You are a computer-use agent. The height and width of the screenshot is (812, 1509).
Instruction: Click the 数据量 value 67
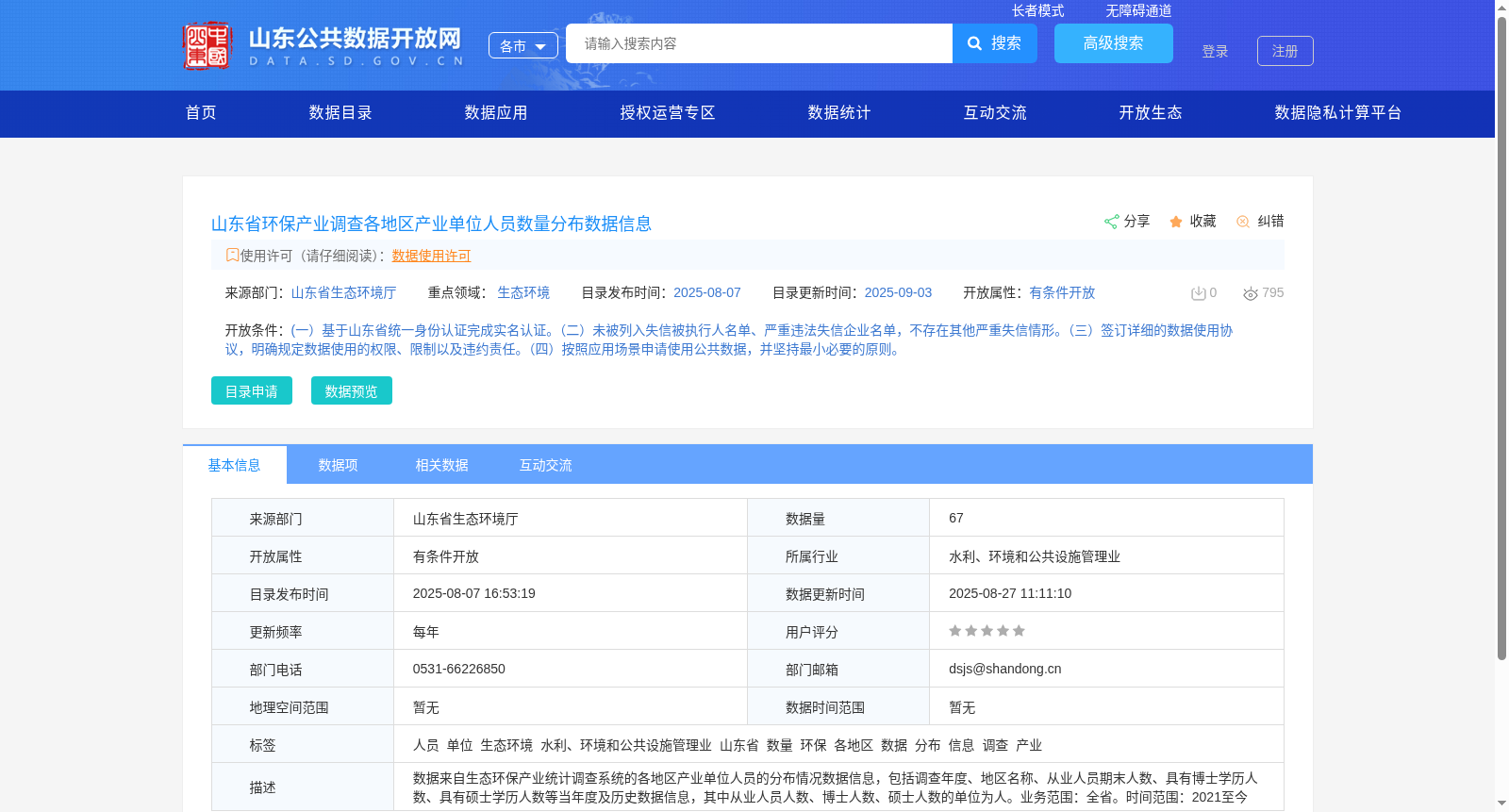pyautogui.click(x=956, y=518)
